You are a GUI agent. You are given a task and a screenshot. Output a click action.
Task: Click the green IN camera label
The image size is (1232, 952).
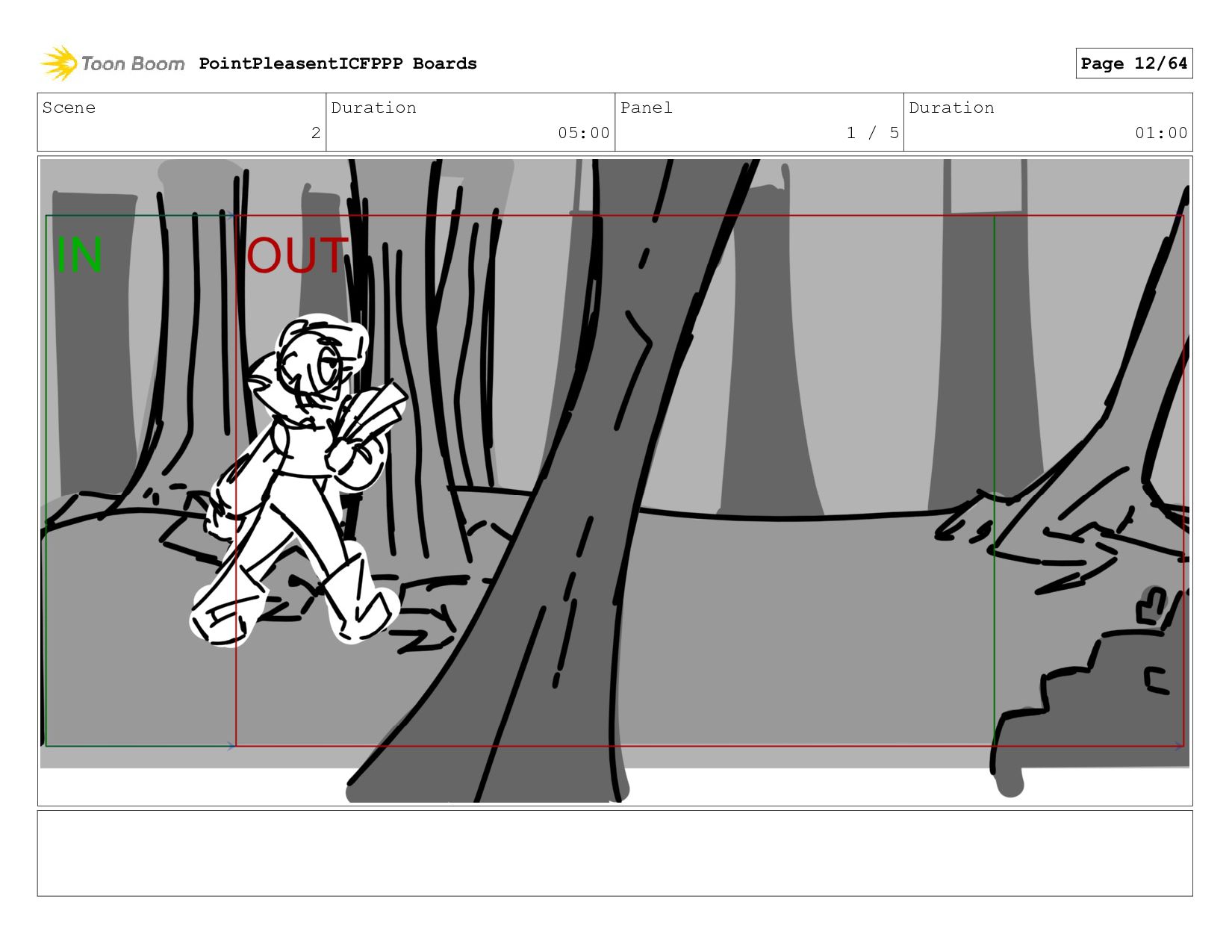point(79,255)
